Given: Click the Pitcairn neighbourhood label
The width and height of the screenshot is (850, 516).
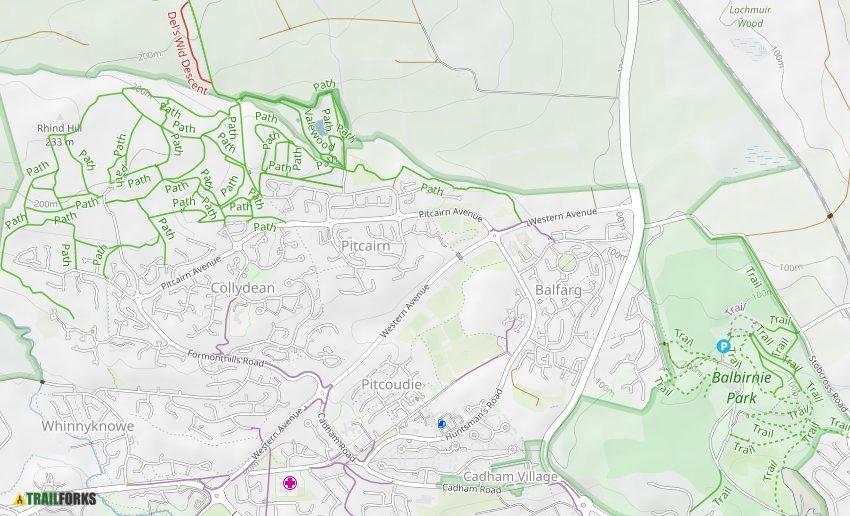Looking at the screenshot, I should point(365,246).
